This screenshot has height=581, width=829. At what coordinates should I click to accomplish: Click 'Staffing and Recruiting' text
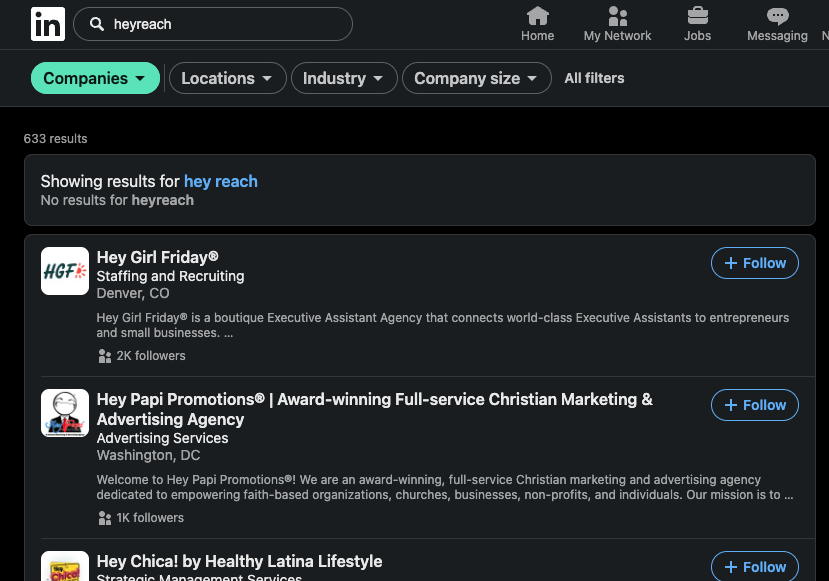pos(170,276)
